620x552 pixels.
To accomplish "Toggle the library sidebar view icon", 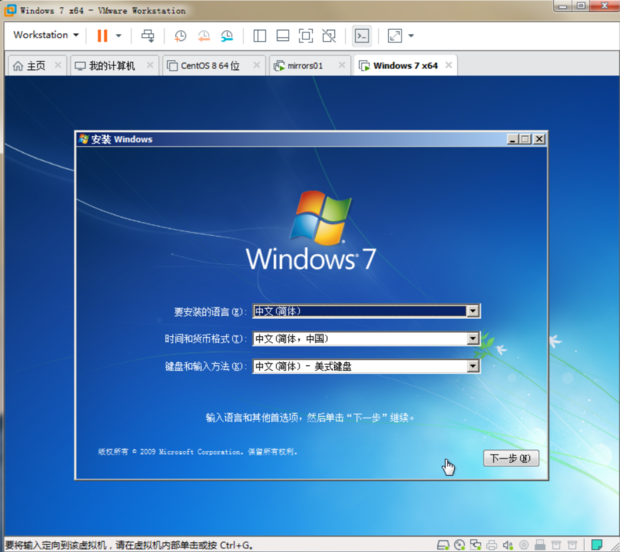I will [259, 36].
